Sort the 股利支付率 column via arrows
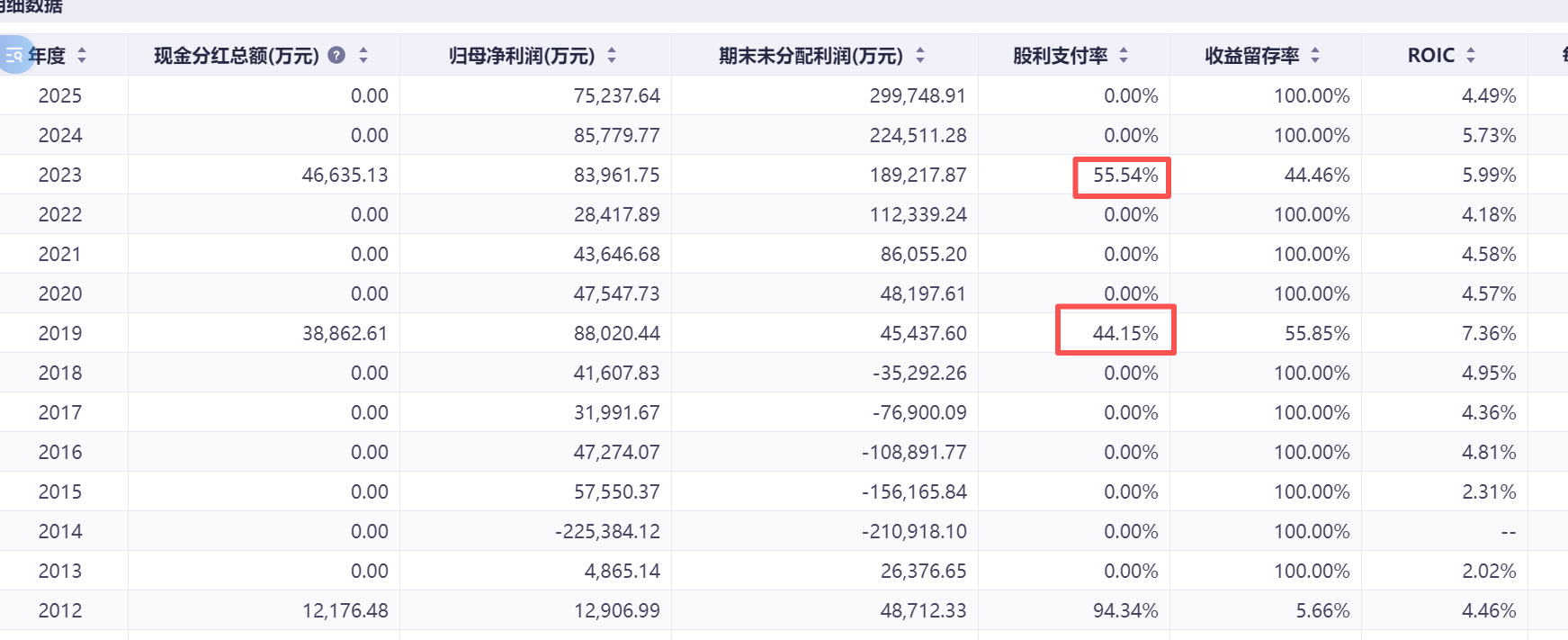The image size is (1568, 640). [1124, 55]
